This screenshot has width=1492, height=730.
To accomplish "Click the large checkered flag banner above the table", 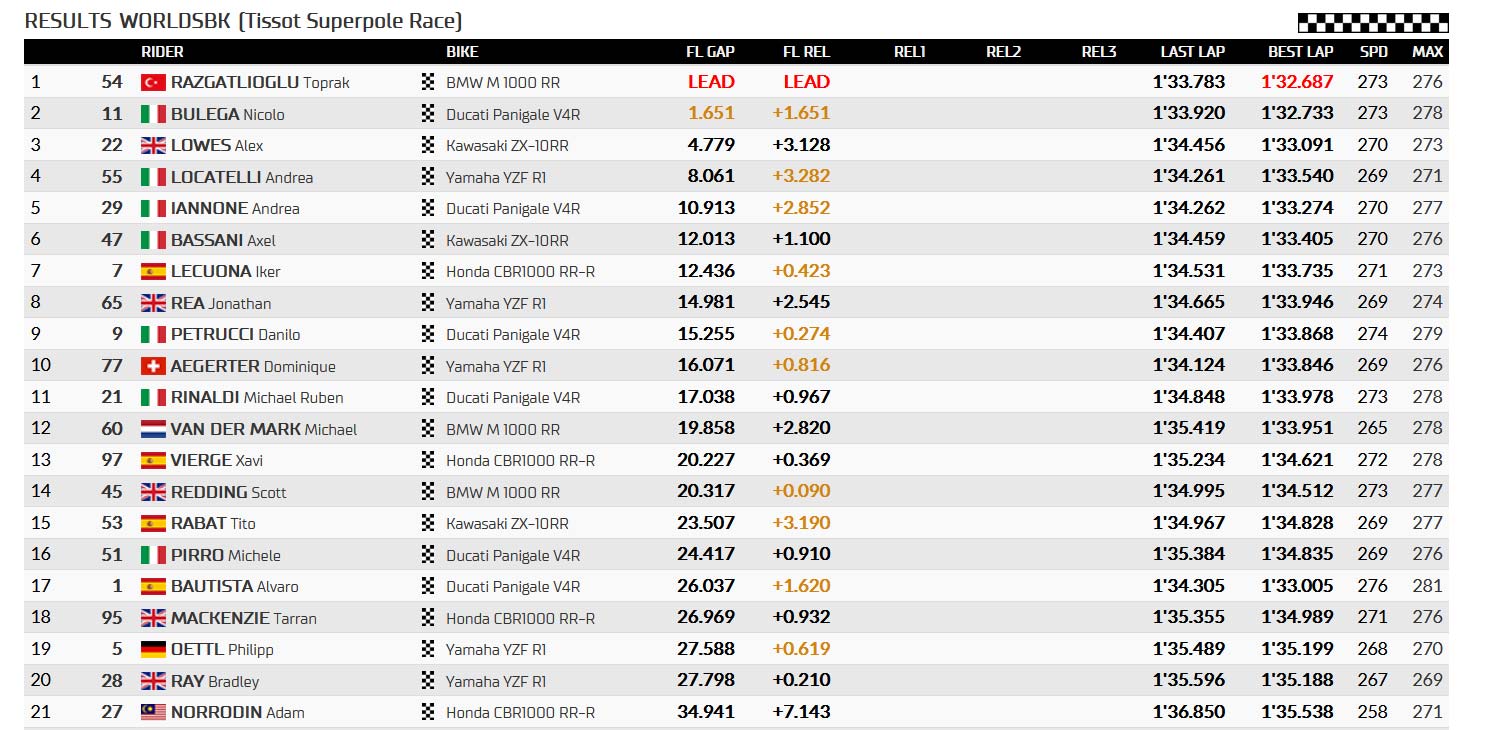I will [x=1372, y=23].
